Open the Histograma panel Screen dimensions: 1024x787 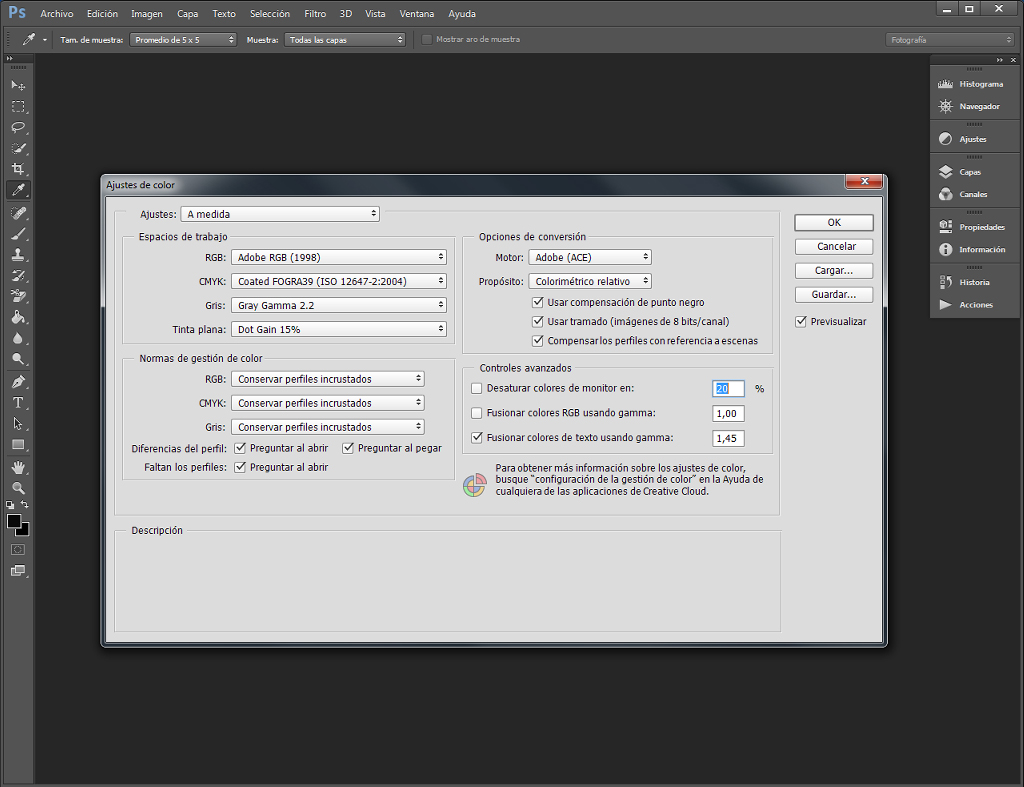(971, 84)
